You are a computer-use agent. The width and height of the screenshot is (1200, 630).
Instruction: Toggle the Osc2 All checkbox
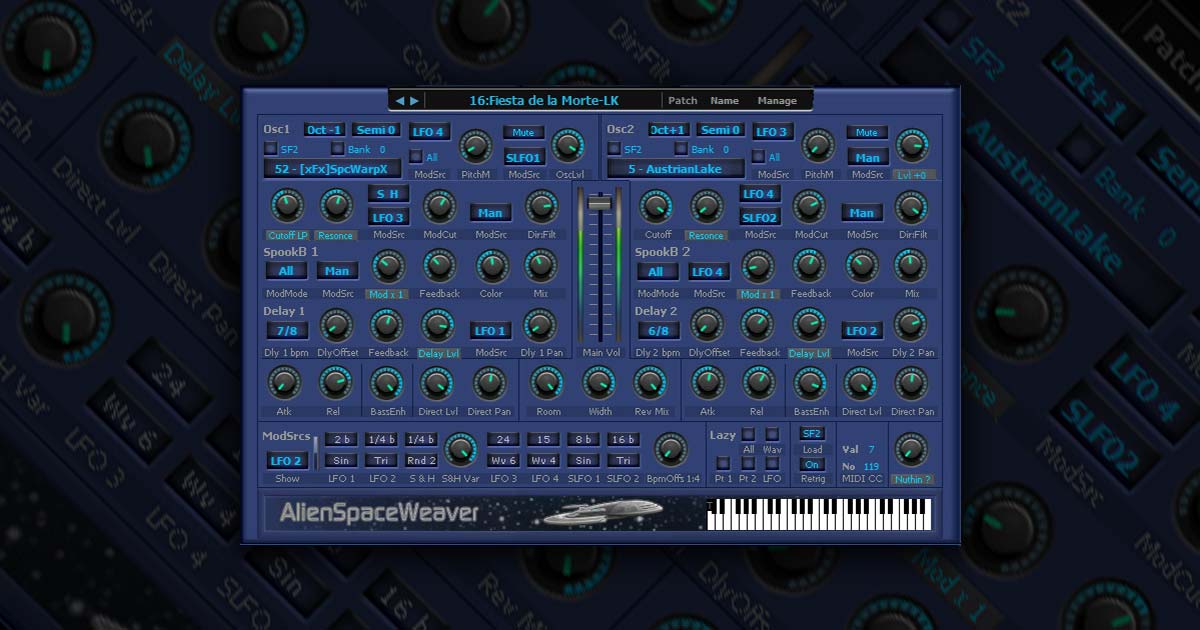pos(758,157)
